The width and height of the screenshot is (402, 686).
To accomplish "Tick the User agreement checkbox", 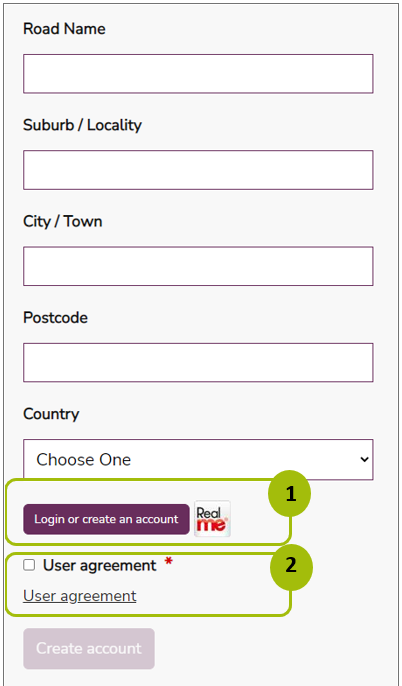I will (x=29, y=565).
